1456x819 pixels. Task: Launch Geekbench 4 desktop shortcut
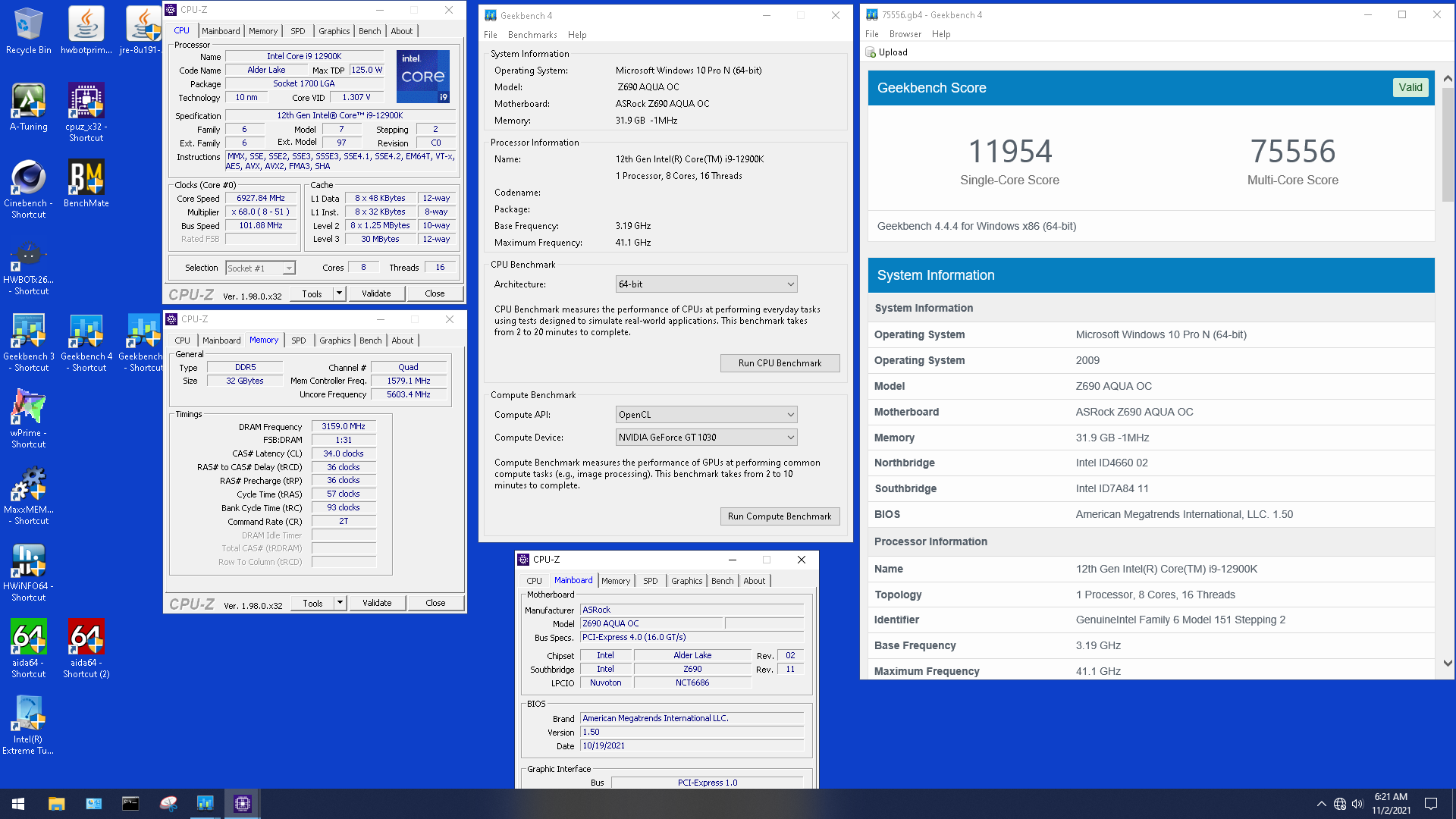[86, 342]
